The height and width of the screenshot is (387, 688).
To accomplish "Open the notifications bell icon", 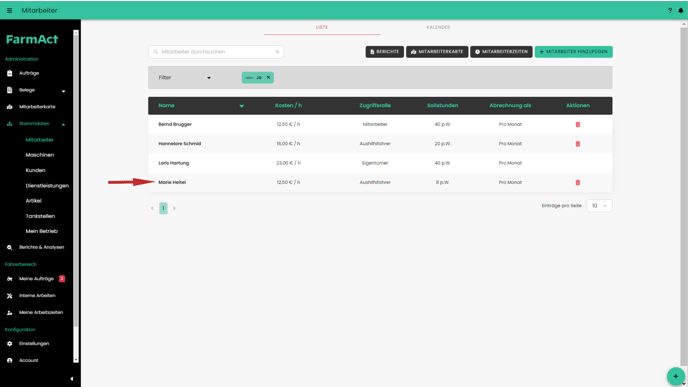I will tap(681, 11).
